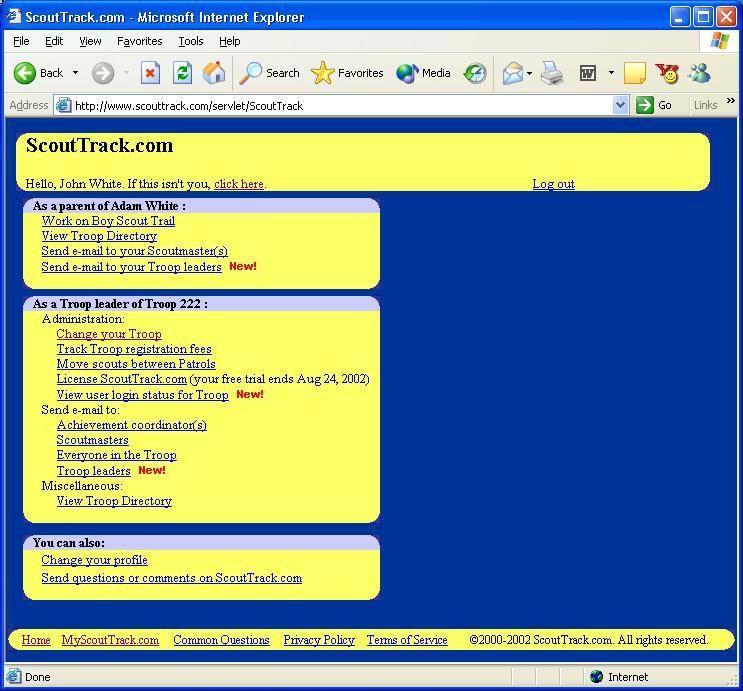Viewport: 743px width, 691px height.
Task: Open the File menu
Action: coord(21,41)
